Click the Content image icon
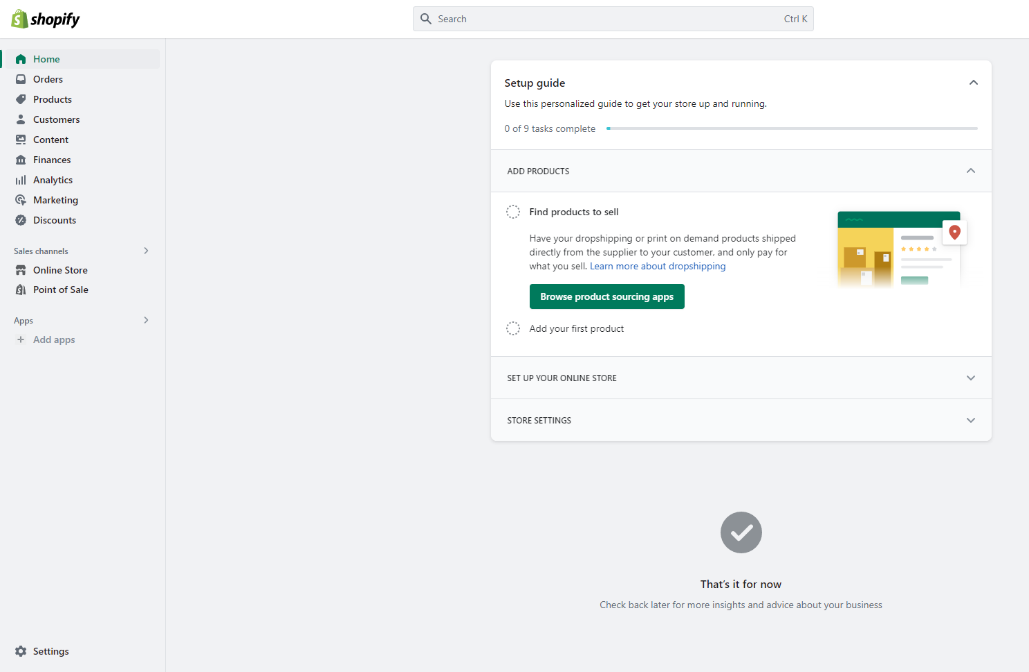This screenshot has height=672, width=1029. (21, 140)
